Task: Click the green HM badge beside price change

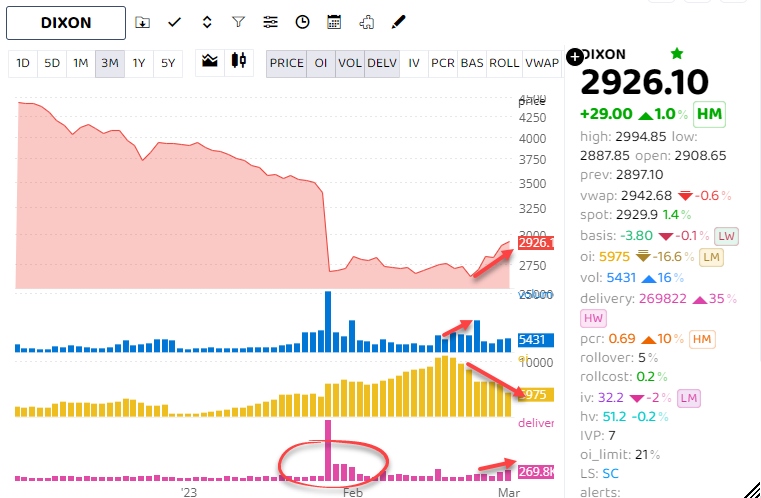Action: (709, 114)
